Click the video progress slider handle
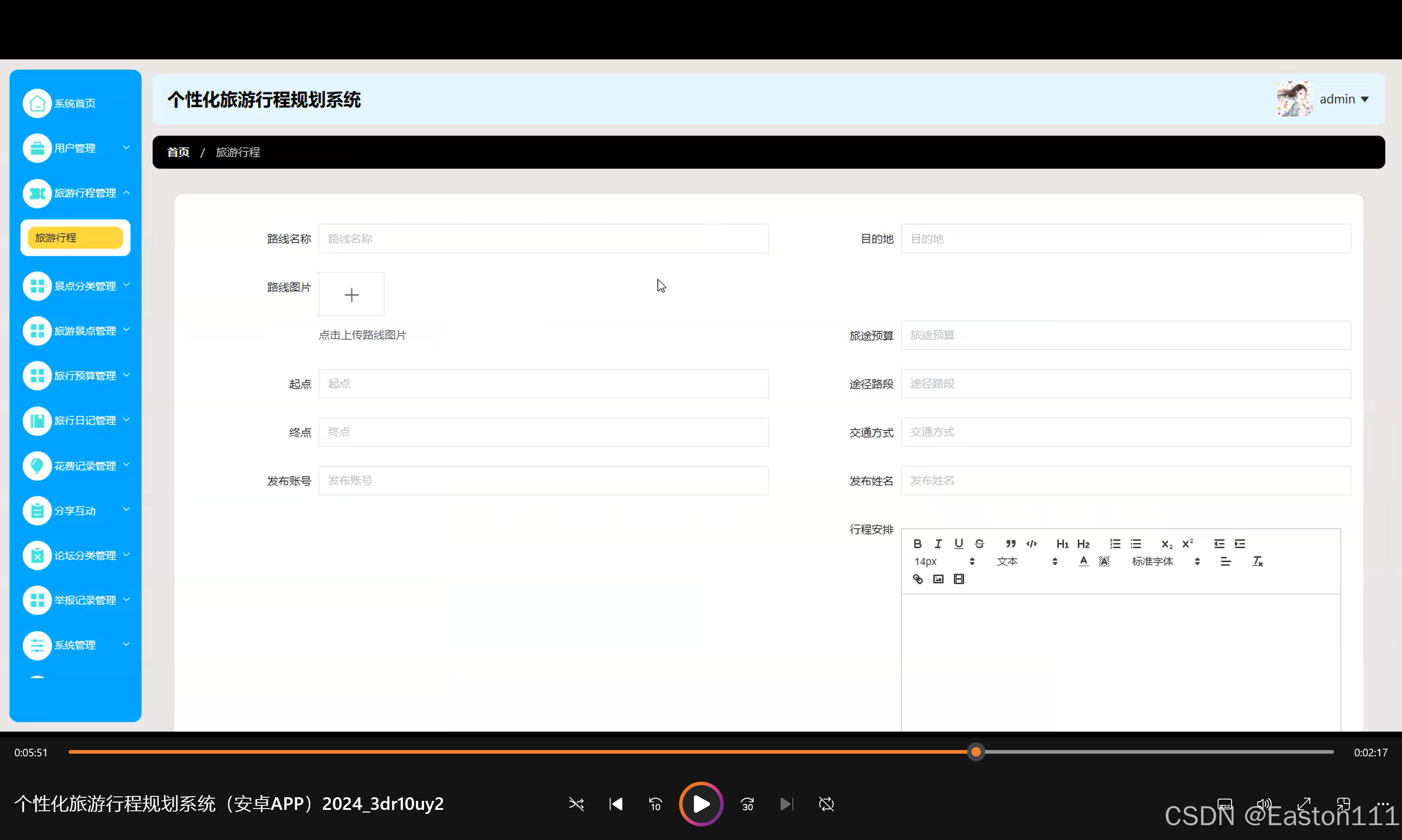Image resolution: width=1402 pixels, height=840 pixels. click(976, 752)
